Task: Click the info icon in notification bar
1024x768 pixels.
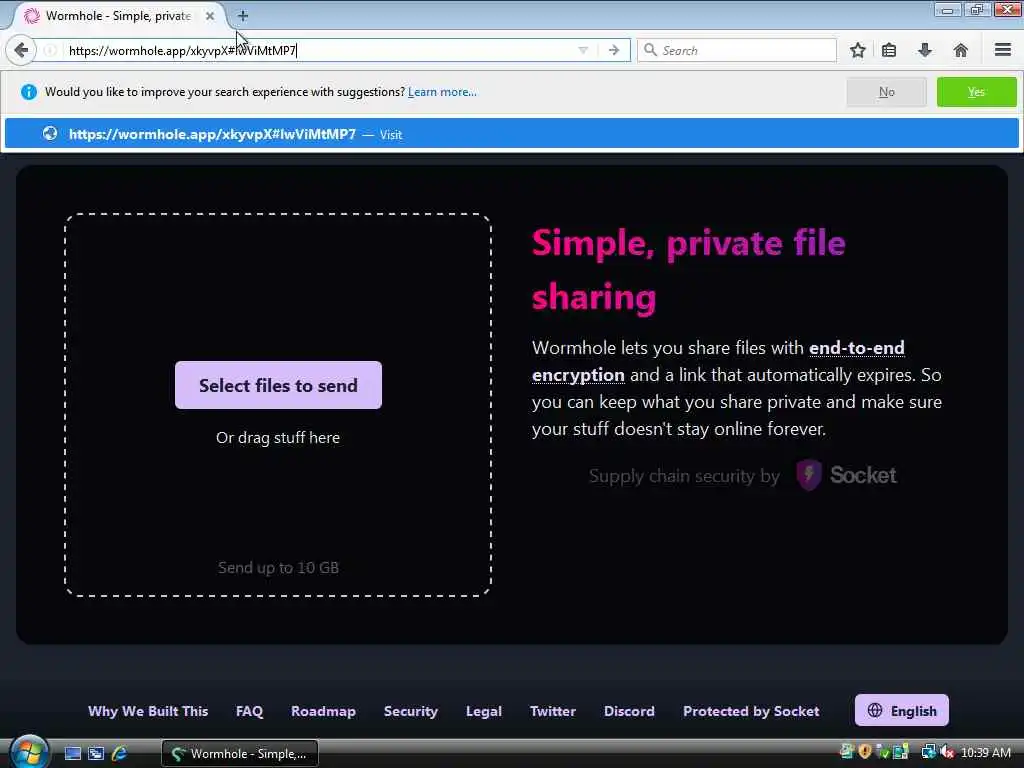Action: point(29,92)
